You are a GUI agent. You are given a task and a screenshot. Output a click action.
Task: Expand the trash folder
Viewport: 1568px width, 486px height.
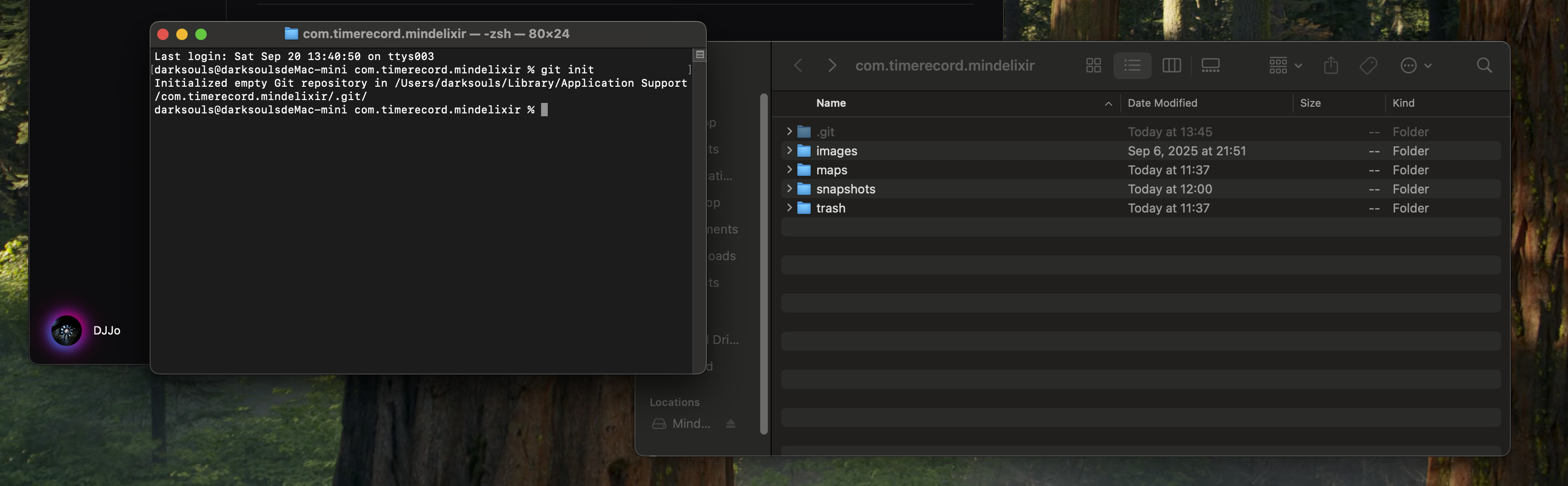[x=789, y=208]
